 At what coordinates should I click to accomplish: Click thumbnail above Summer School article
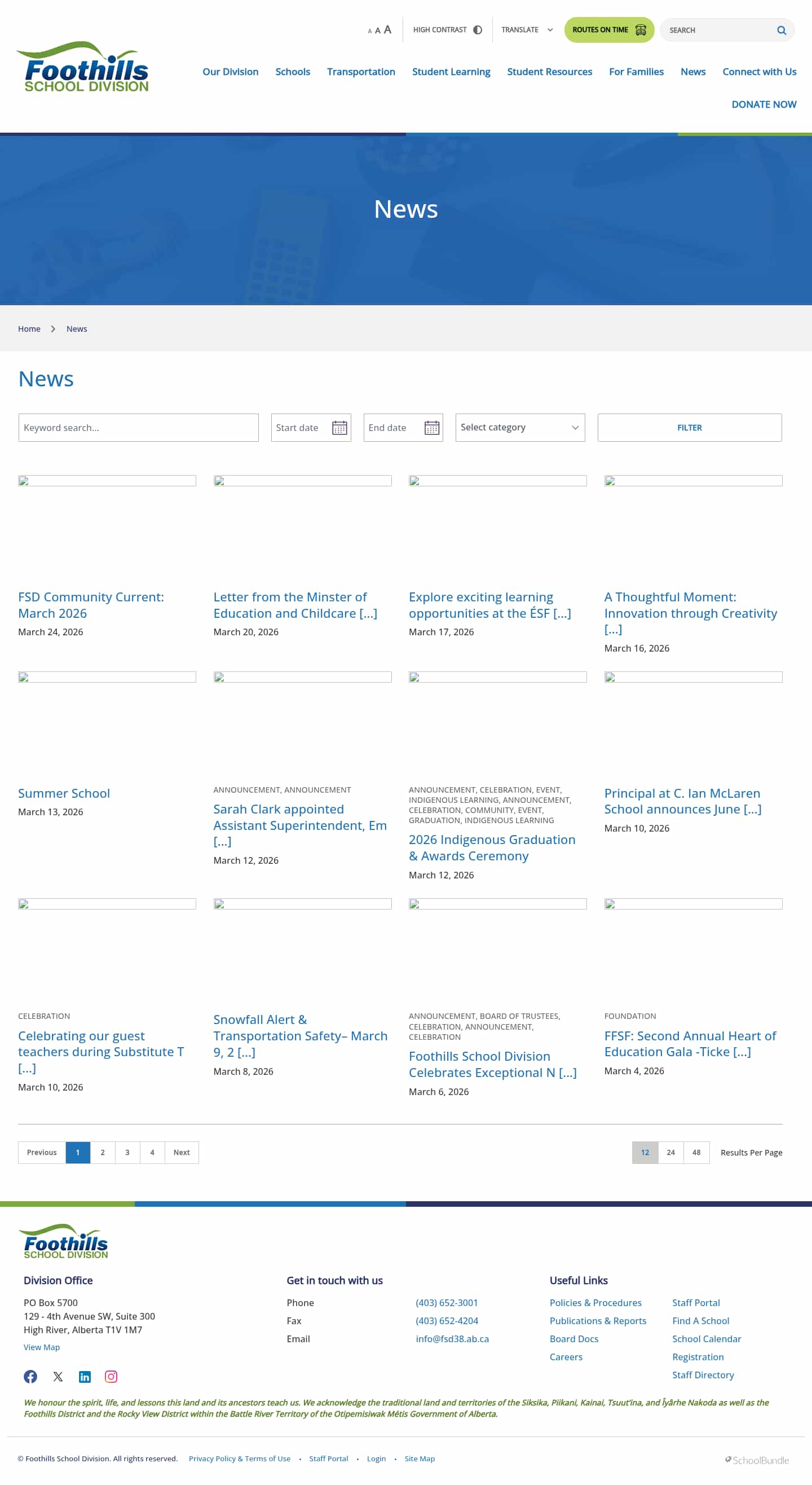(x=107, y=677)
